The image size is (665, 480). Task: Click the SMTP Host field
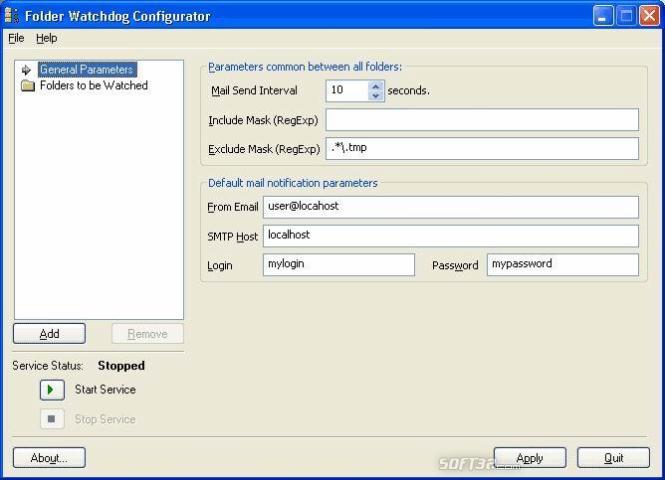[x=451, y=236]
